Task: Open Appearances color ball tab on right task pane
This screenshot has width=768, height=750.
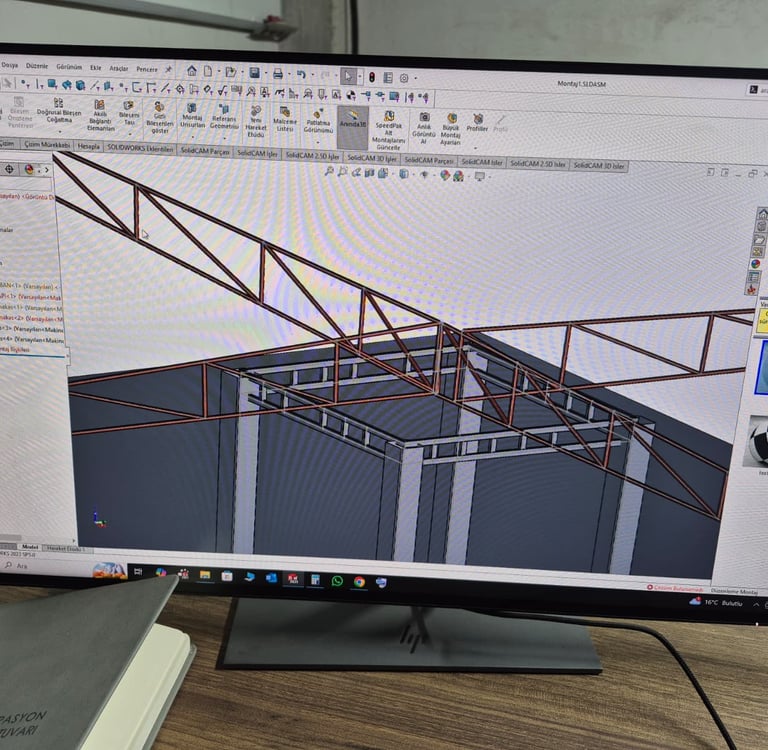Action: pyautogui.click(x=756, y=264)
